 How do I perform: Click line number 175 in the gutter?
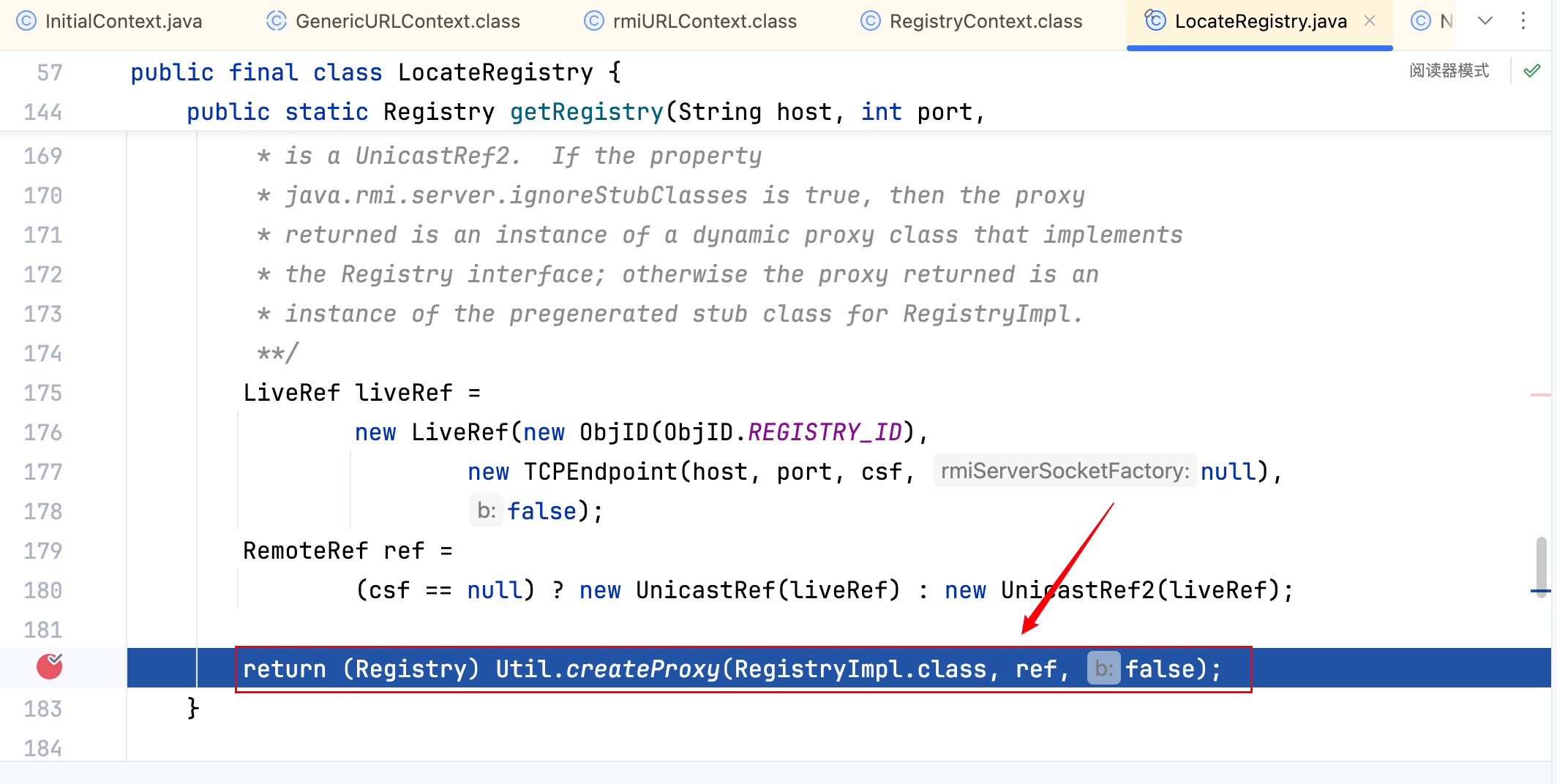(43, 393)
